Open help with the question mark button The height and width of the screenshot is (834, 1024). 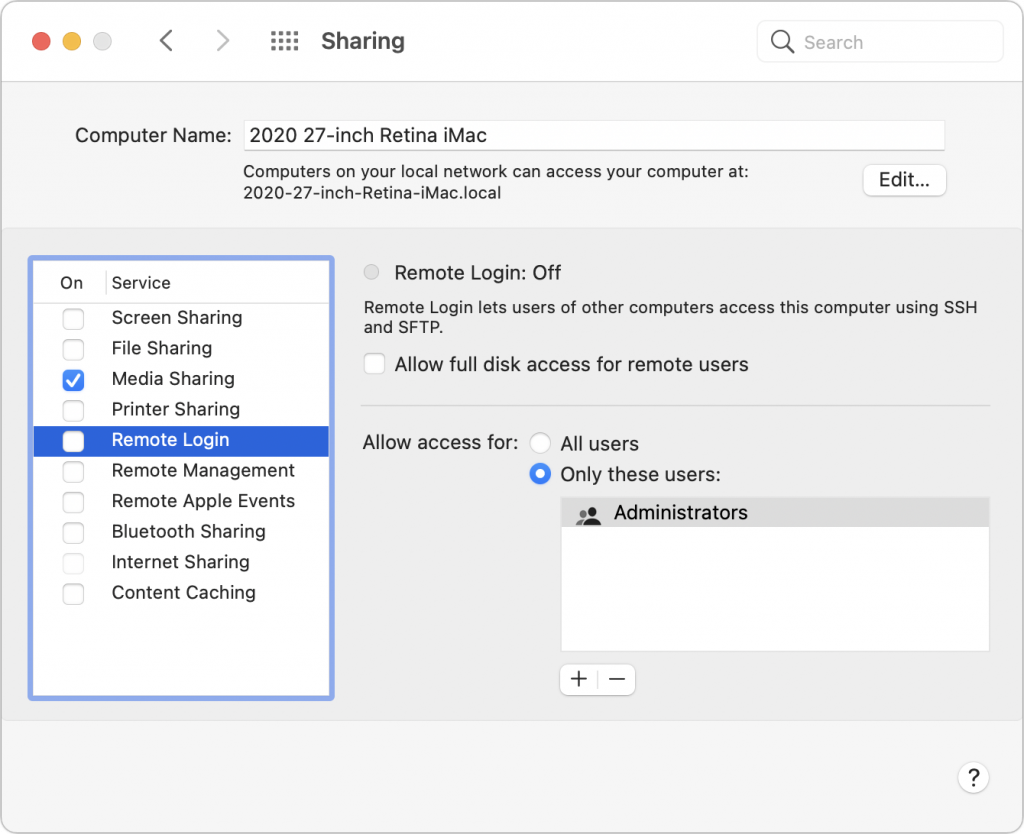pos(972,777)
